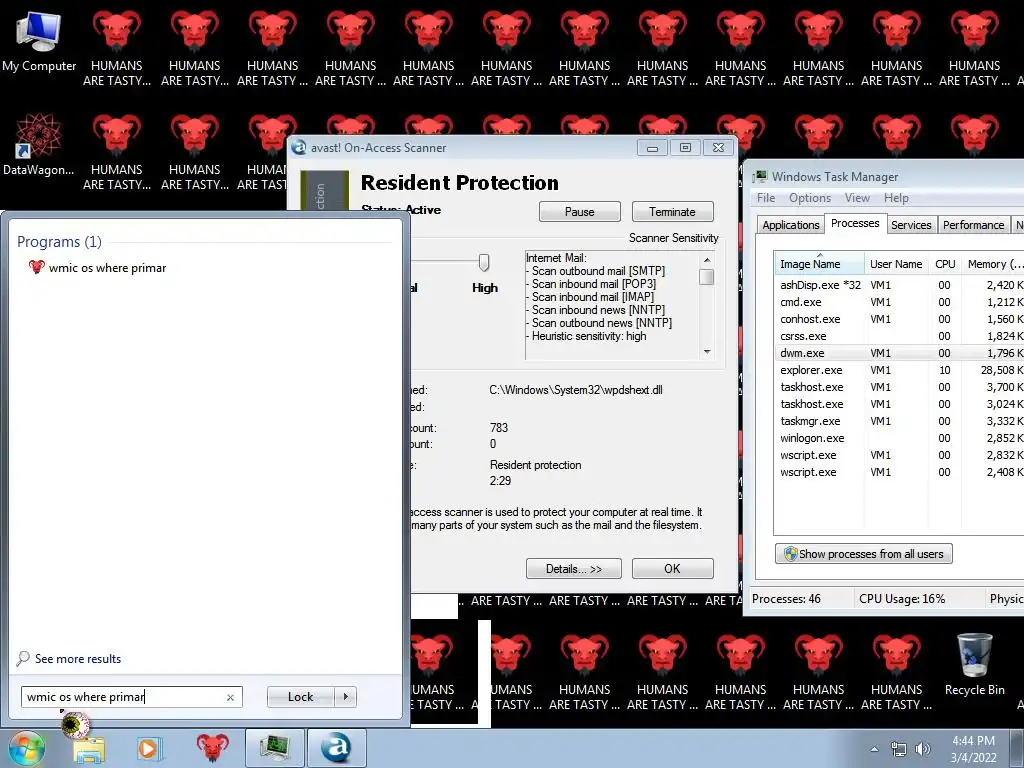Screen dimensions: 1024x768
Task: Click the devil icon beside wmic search result
Action: tap(37, 267)
